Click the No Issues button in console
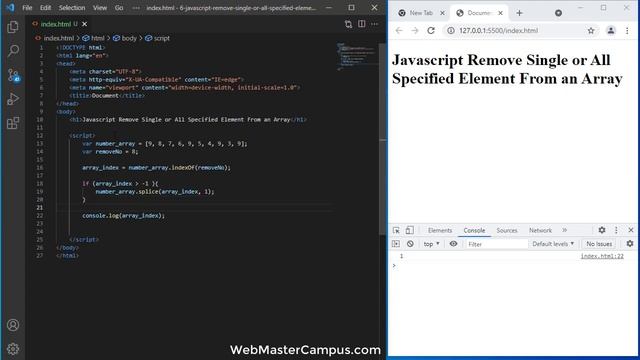 click(599, 244)
